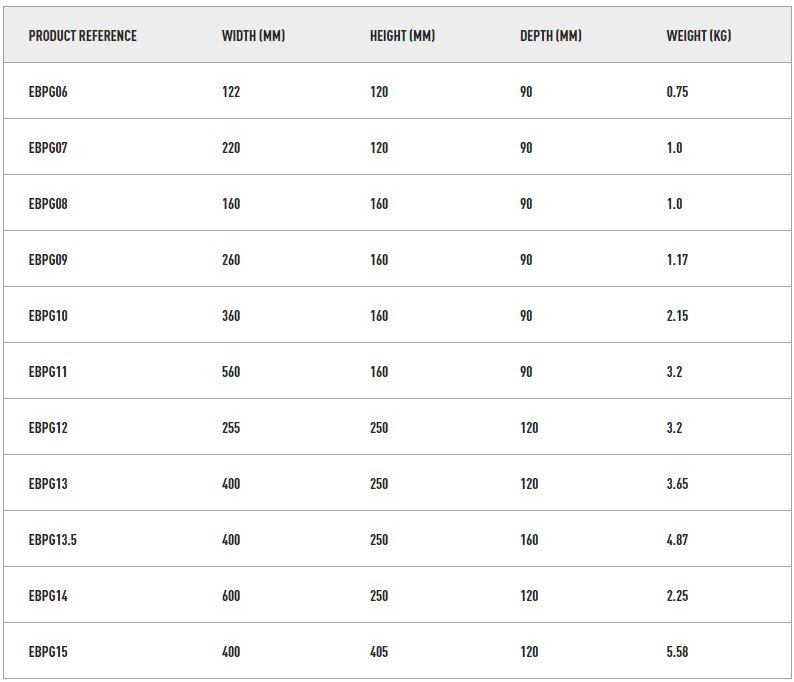The height and width of the screenshot is (682, 794).
Task: Select the 560 width value for EBPG11
Action: 231,372
